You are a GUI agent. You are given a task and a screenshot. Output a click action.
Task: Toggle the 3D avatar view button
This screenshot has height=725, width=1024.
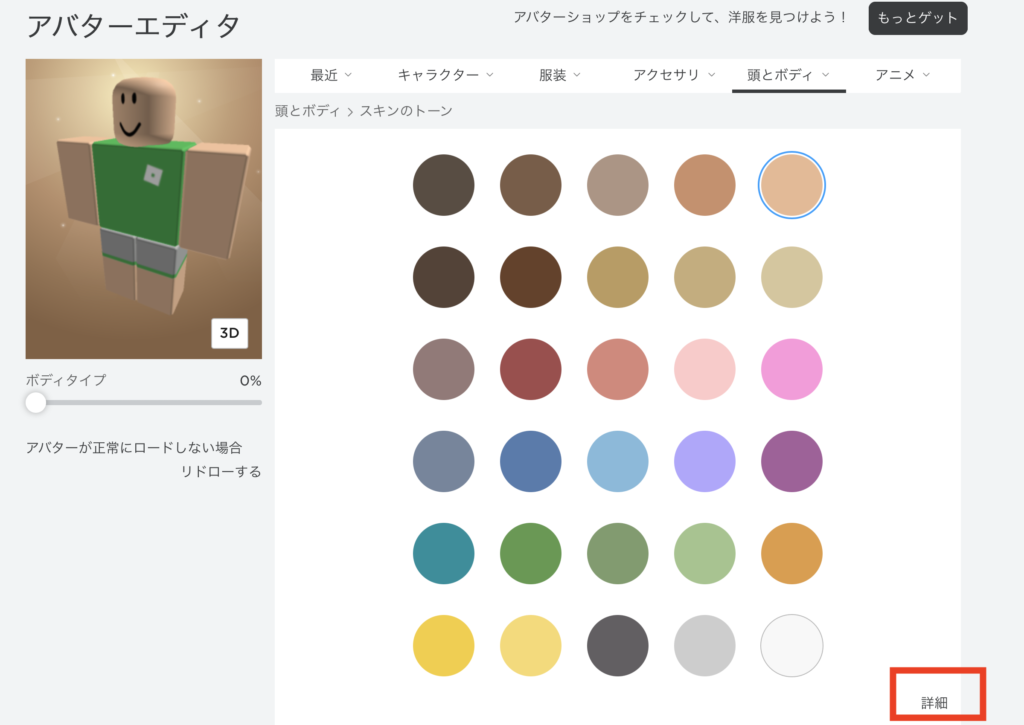[x=229, y=333]
